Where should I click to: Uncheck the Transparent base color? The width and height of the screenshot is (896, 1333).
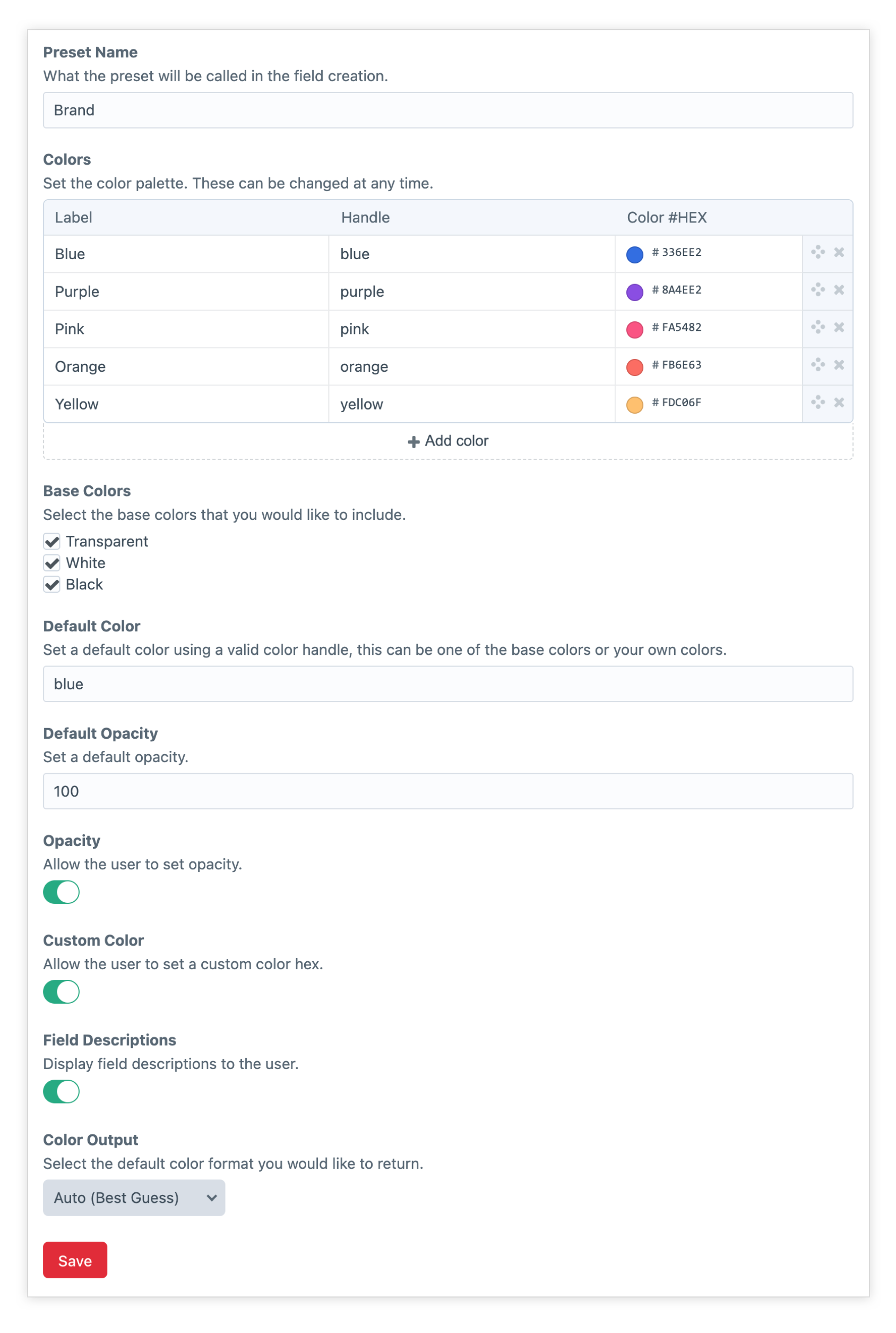52,541
